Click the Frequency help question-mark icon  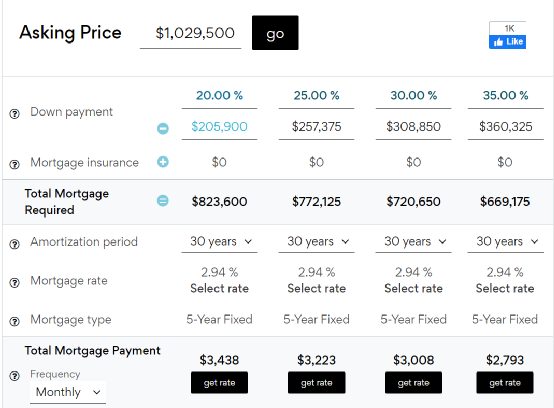14,376
